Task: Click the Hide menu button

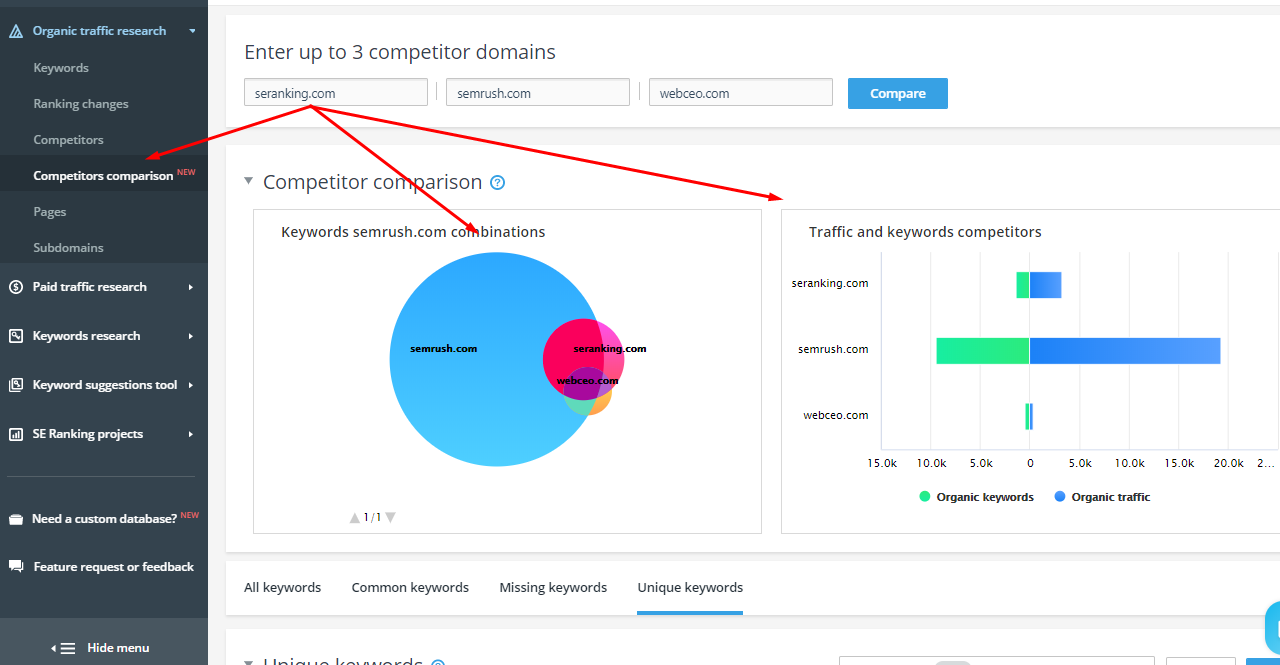Action: coord(104,648)
